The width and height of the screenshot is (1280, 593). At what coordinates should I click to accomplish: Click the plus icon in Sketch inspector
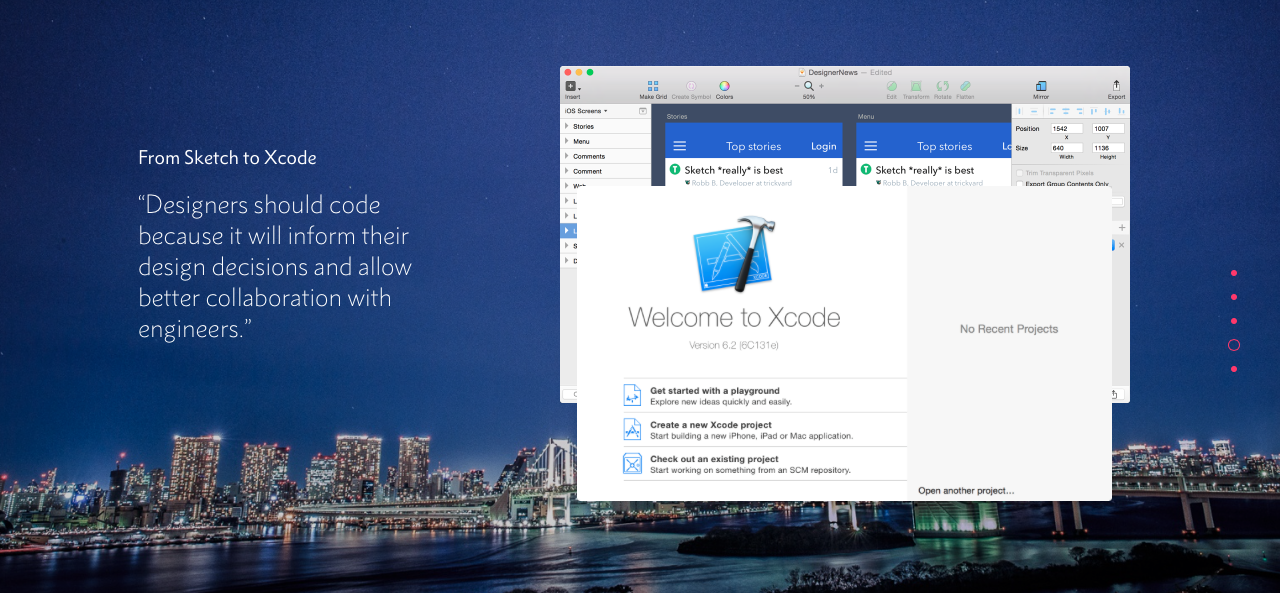point(1122,228)
